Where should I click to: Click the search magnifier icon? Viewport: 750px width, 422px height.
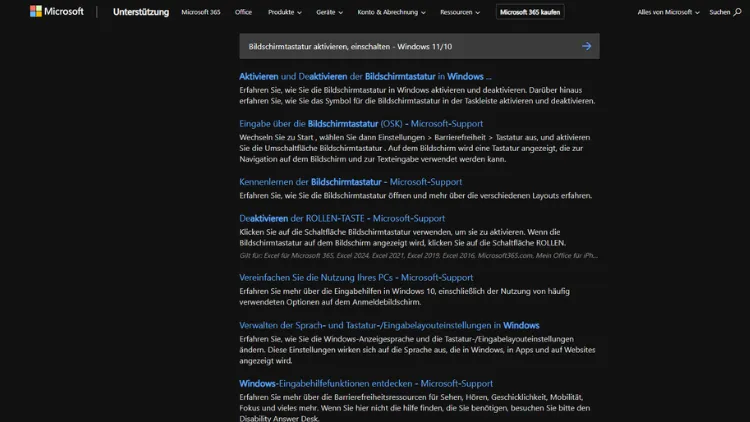738,12
